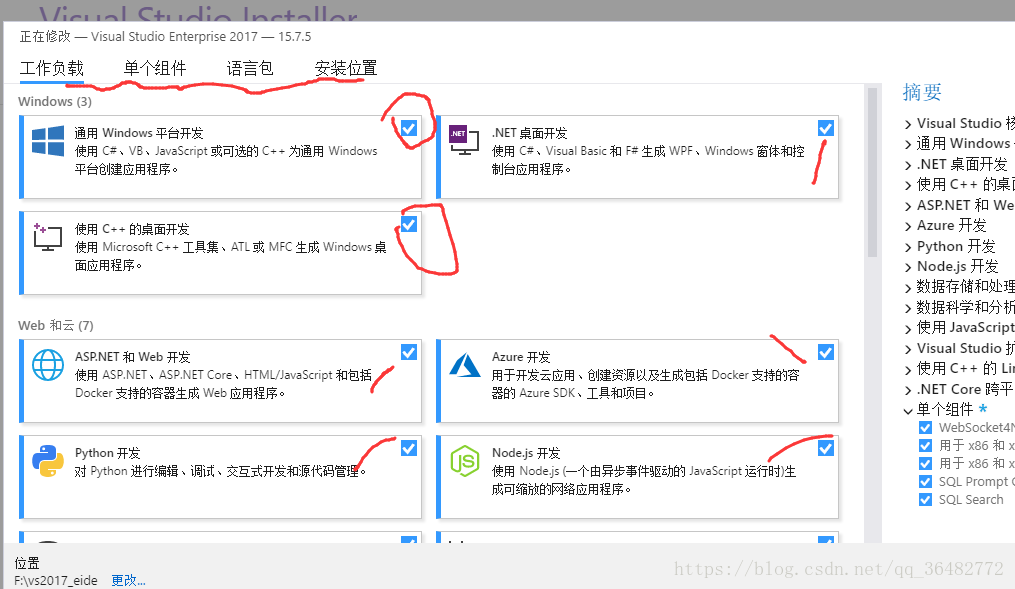Click the 摘要 summary heading
This screenshot has height=589, width=1015.
click(922, 92)
